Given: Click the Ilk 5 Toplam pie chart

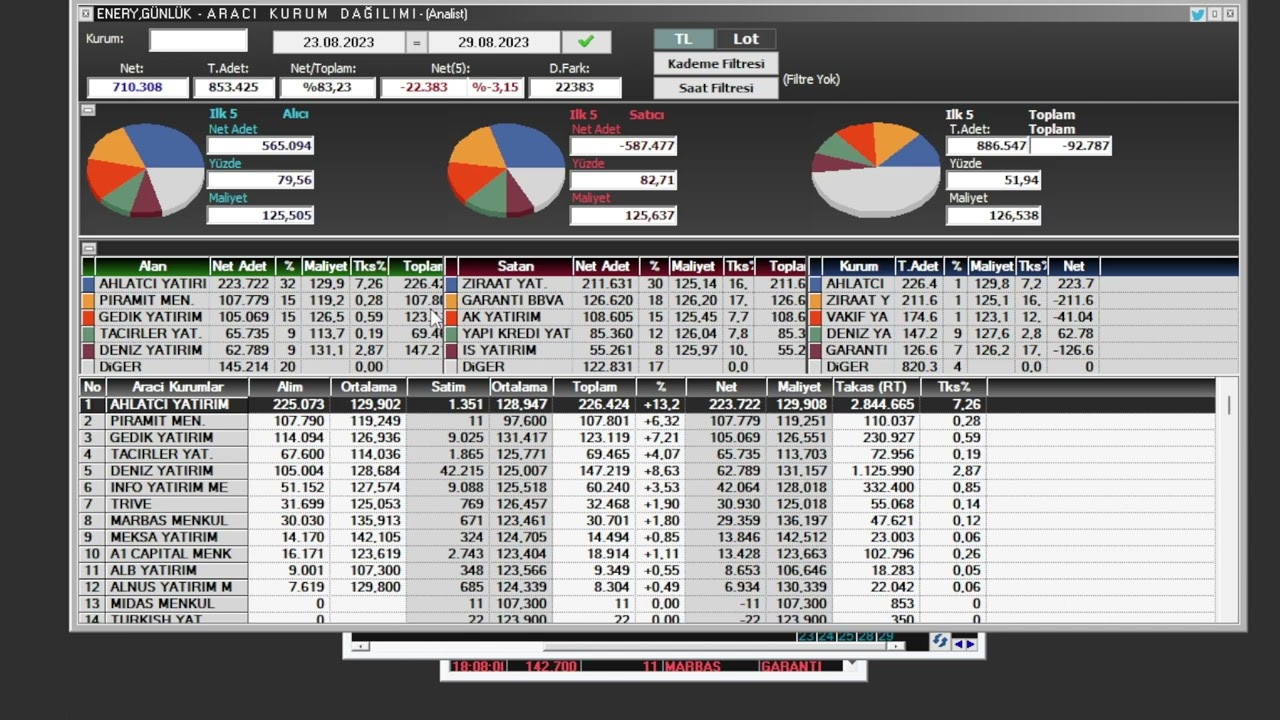Looking at the screenshot, I should (x=876, y=168).
